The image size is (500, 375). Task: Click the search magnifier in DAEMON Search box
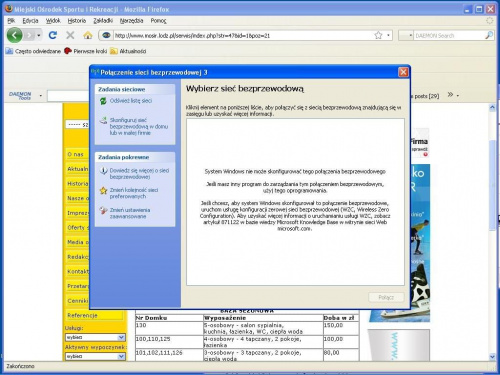489,35
